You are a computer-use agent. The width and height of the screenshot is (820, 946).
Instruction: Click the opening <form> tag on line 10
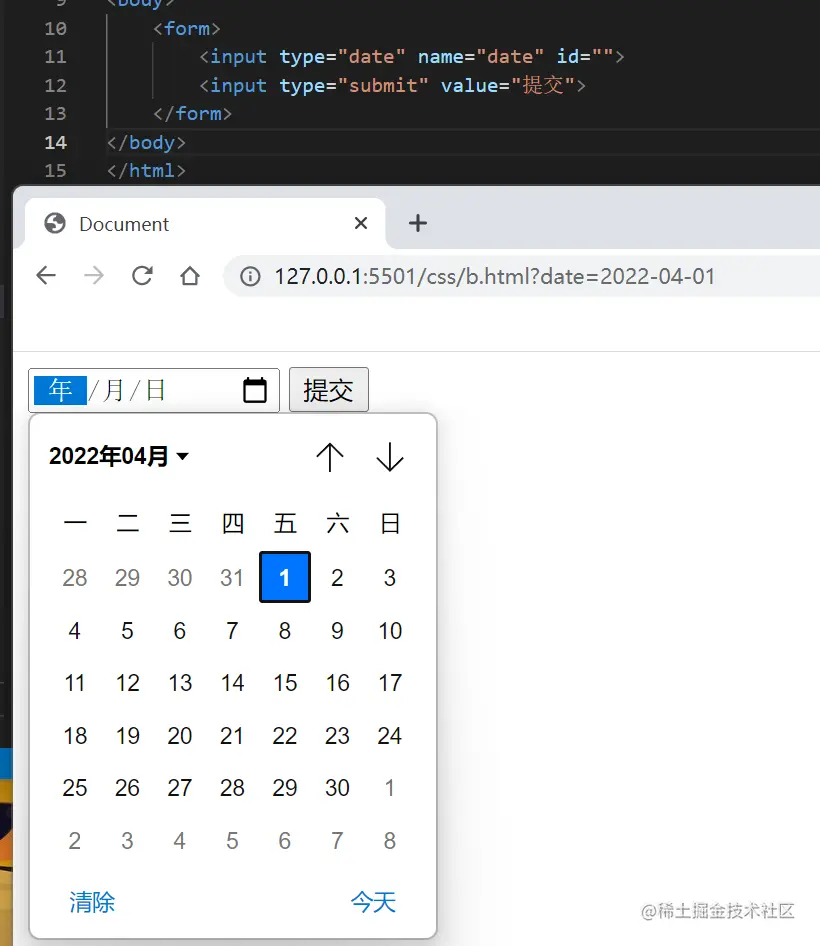point(186,28)
